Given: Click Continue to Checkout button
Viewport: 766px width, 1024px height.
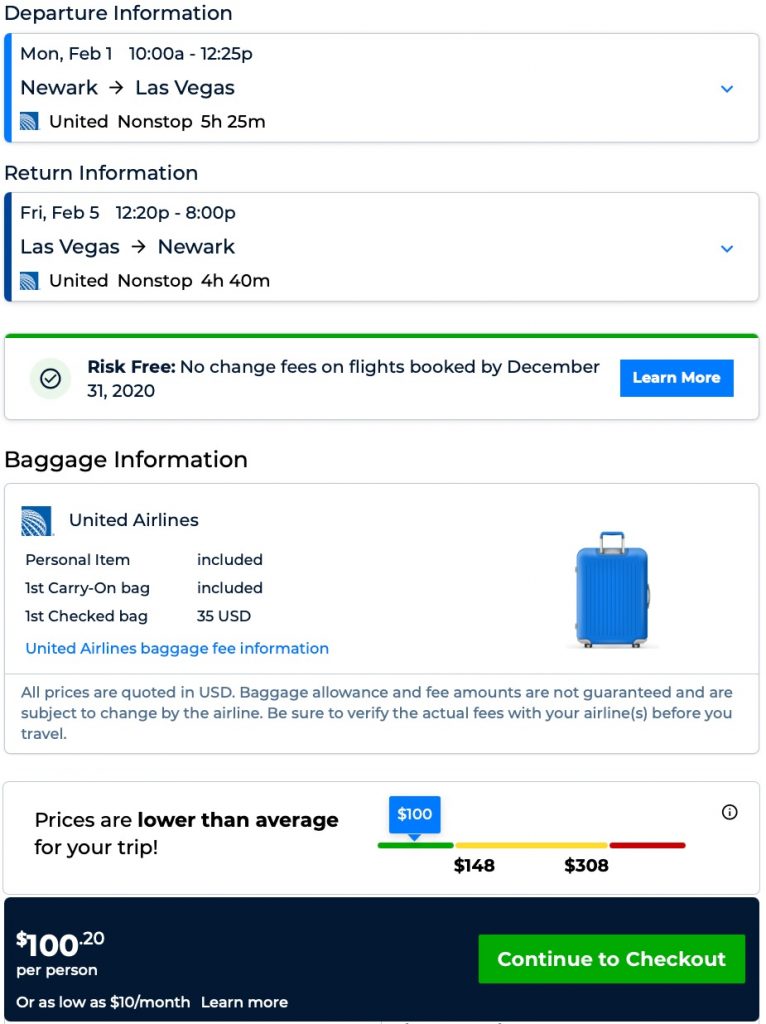Looking at the screenshot, I should pos(611,959).
